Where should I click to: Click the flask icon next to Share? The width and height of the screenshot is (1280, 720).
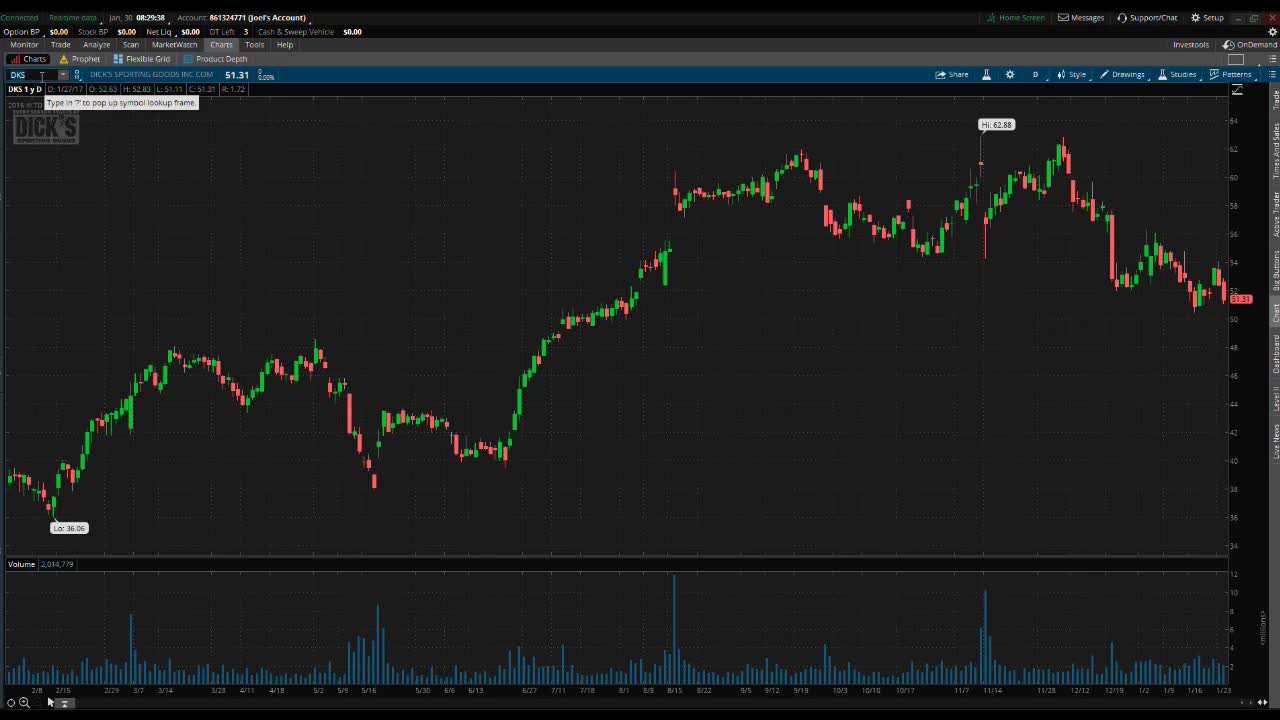coord(986,75)
